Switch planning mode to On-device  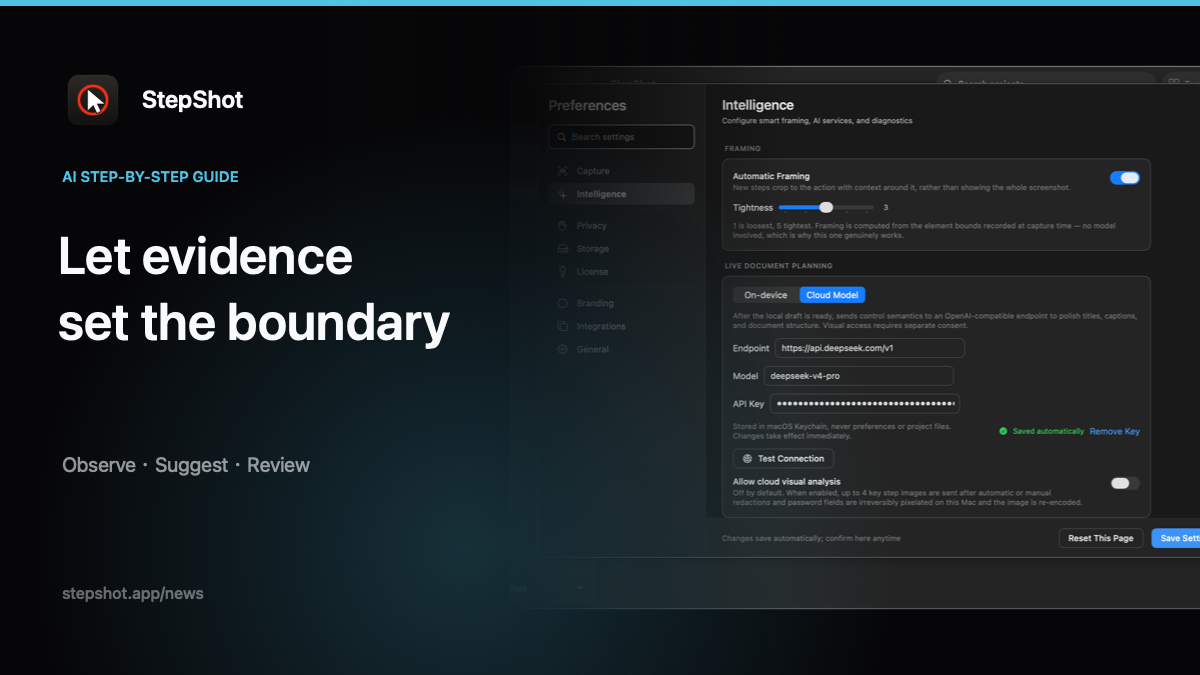coord(766,295)
